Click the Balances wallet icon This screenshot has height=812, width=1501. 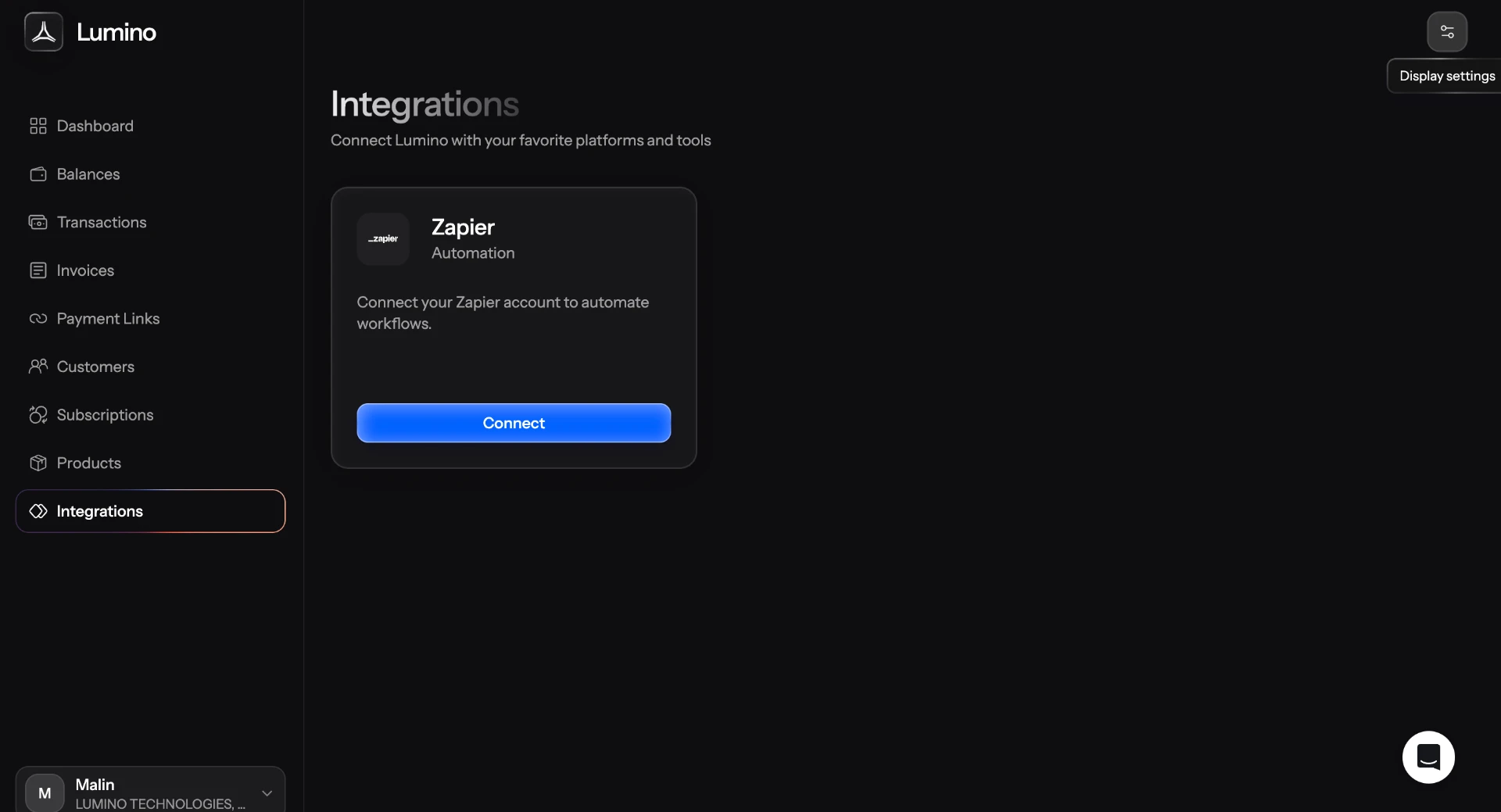tap(38, 174)
